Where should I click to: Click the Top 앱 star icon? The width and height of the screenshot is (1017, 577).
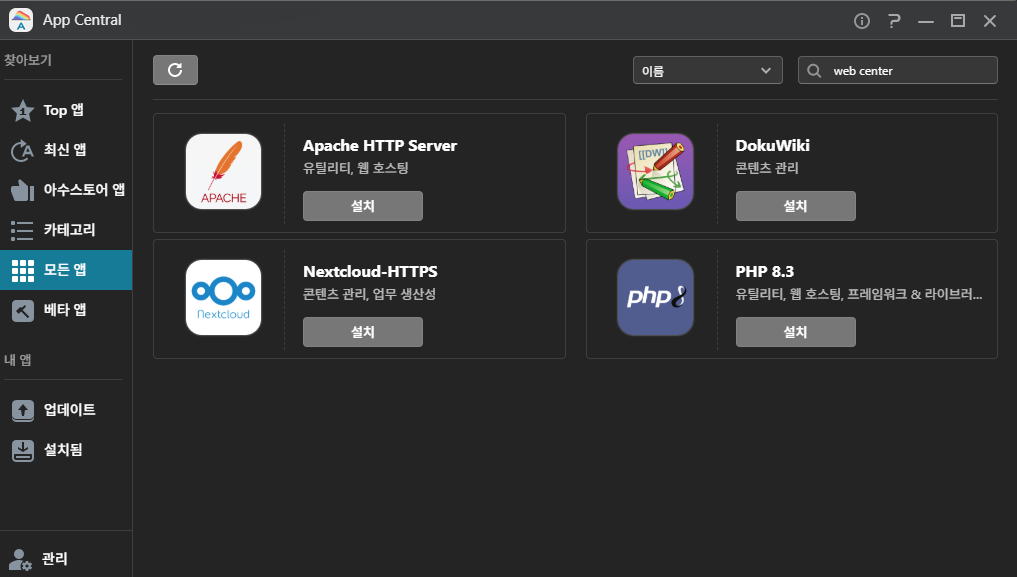23,111
